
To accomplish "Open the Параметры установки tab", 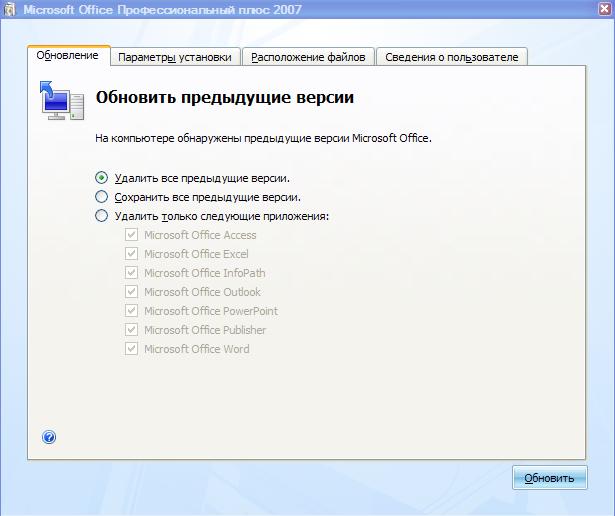I will pos(175,57).
